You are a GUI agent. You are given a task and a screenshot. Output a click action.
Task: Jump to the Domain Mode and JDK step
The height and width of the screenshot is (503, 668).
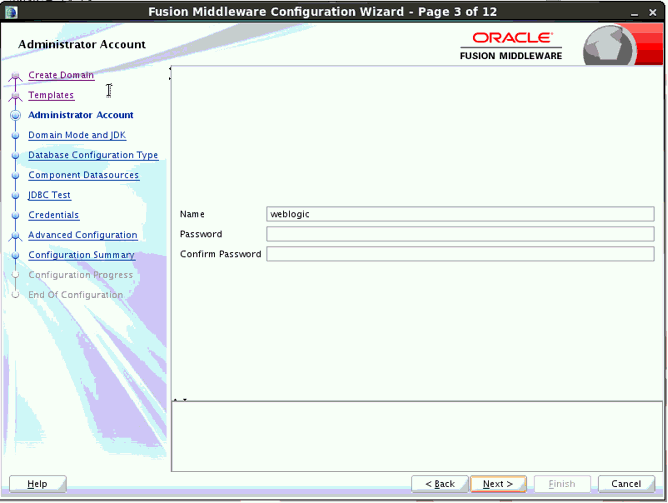tap(77, 135)
